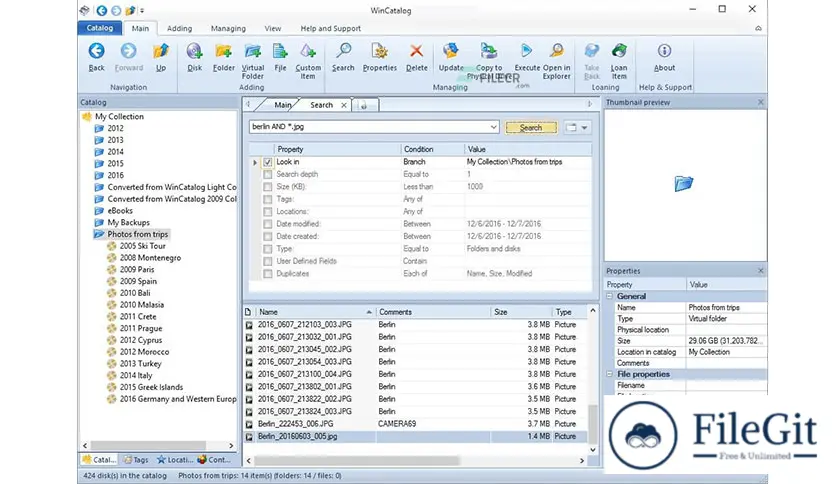Enable the Date modified checkbox
The height and width of the screenshot is (484, 836).
(x=268, y=224)
